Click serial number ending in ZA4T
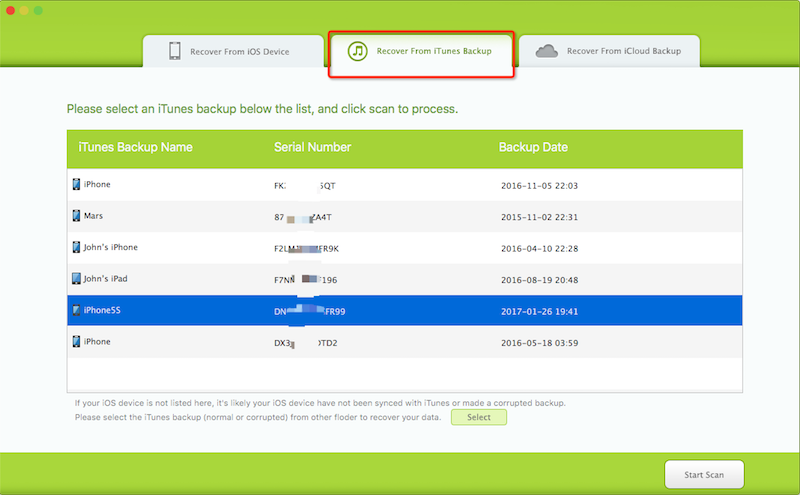Image resolution: width=800 pixels, height=495 pixels. pos(303,218)
